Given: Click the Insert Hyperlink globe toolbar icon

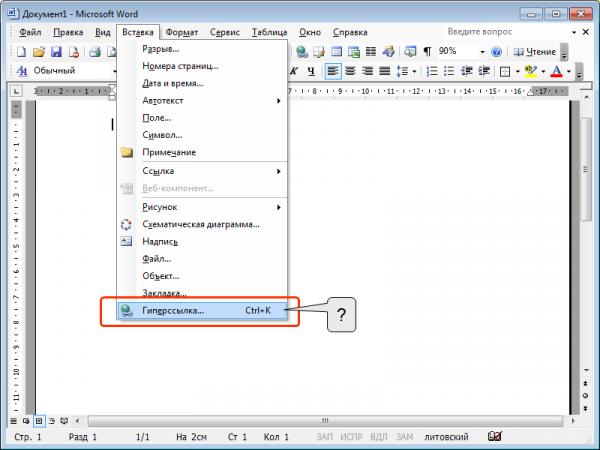Looking at the screenshot, I should point(302,52).
